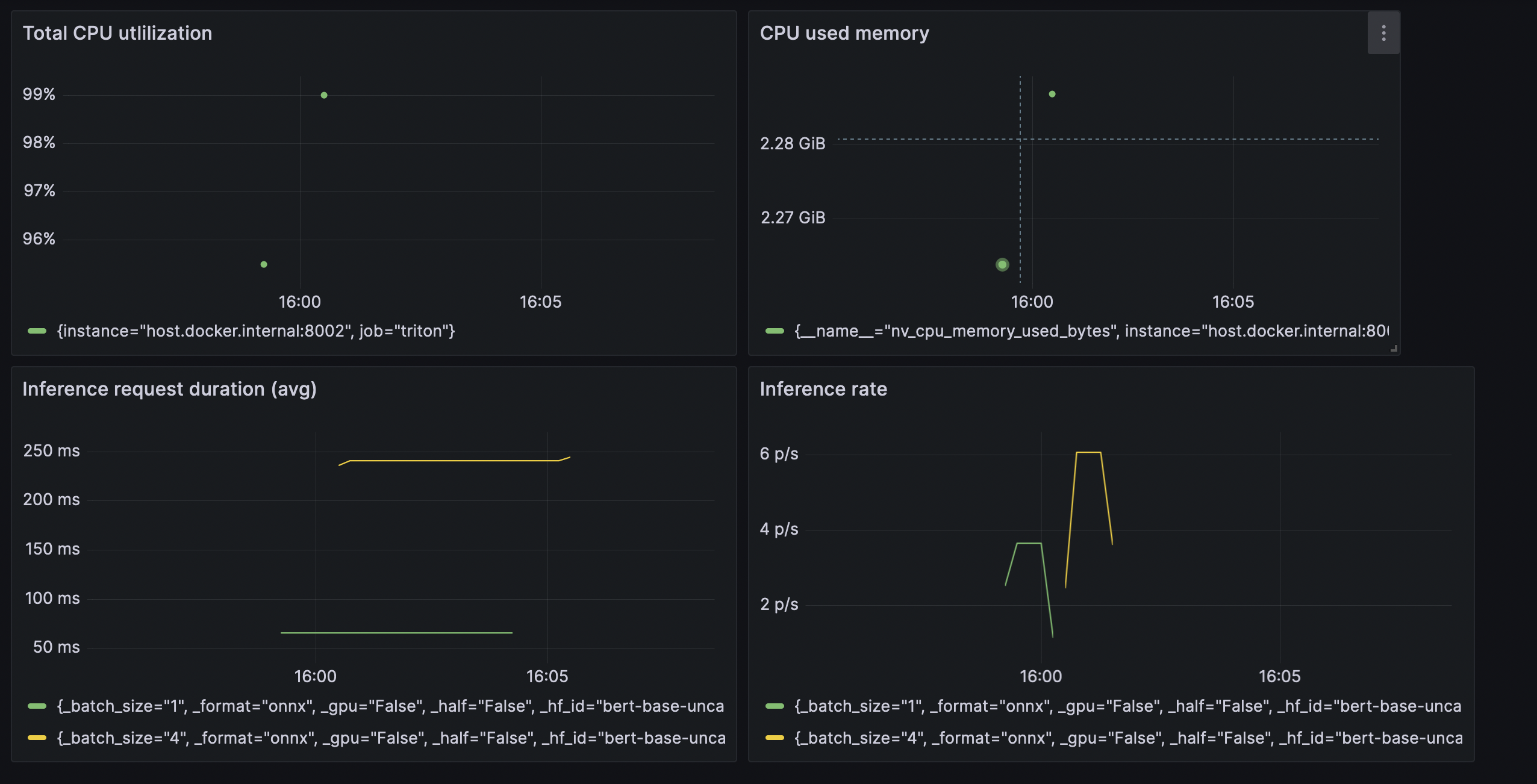This screenshot has height=784, width=1537.
Task: Click the 99% CPU utilization data point
Action: tap(324, 95)
